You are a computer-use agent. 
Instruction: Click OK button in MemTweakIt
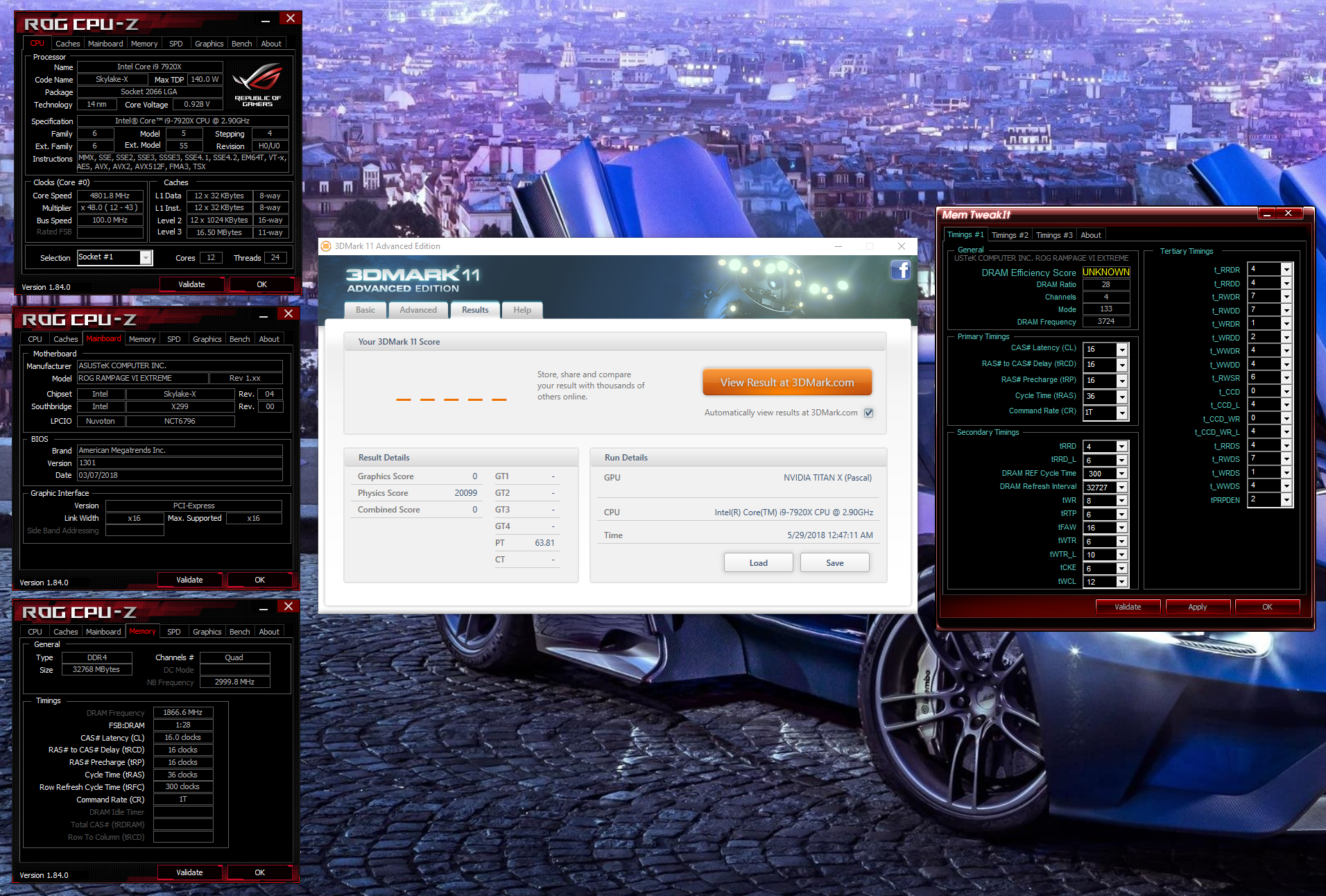pos(1267,607)
